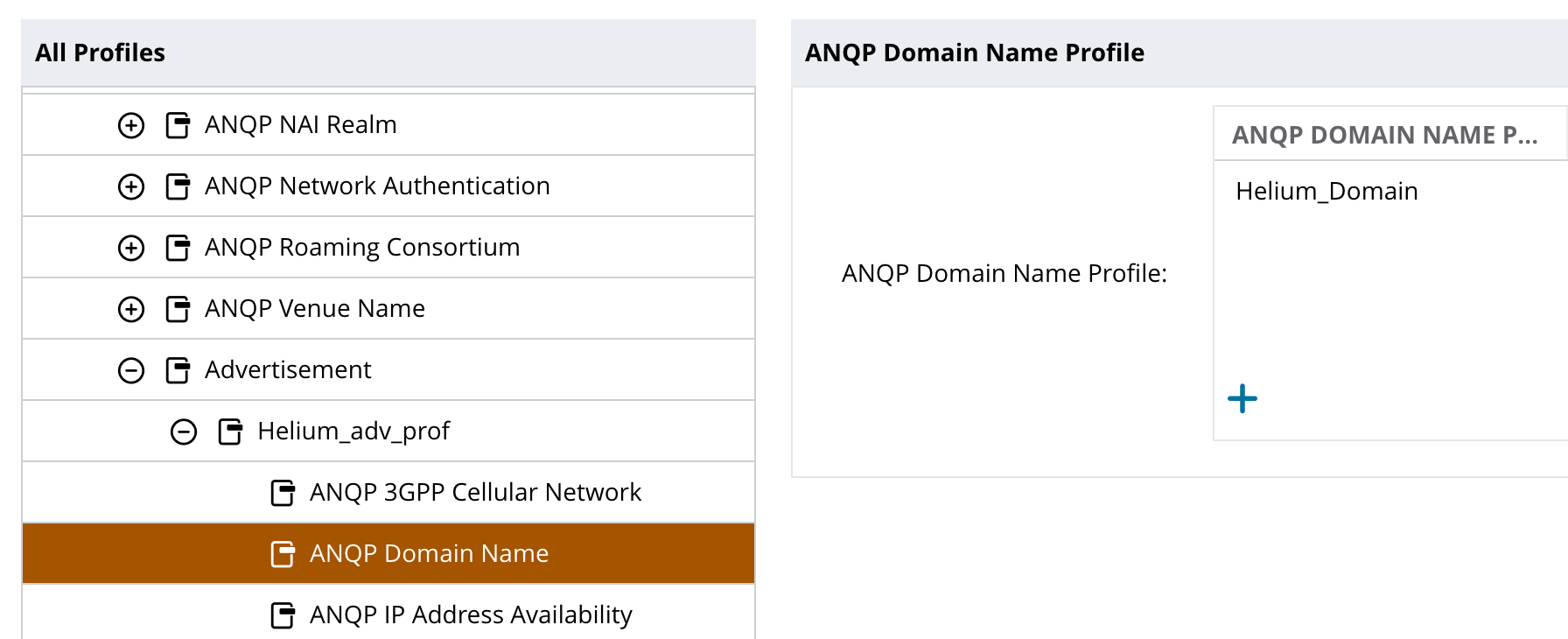Click the profile icon next to ANQP Venue Name
Viewport: 1568px width, 639px height.
point(178,309)
